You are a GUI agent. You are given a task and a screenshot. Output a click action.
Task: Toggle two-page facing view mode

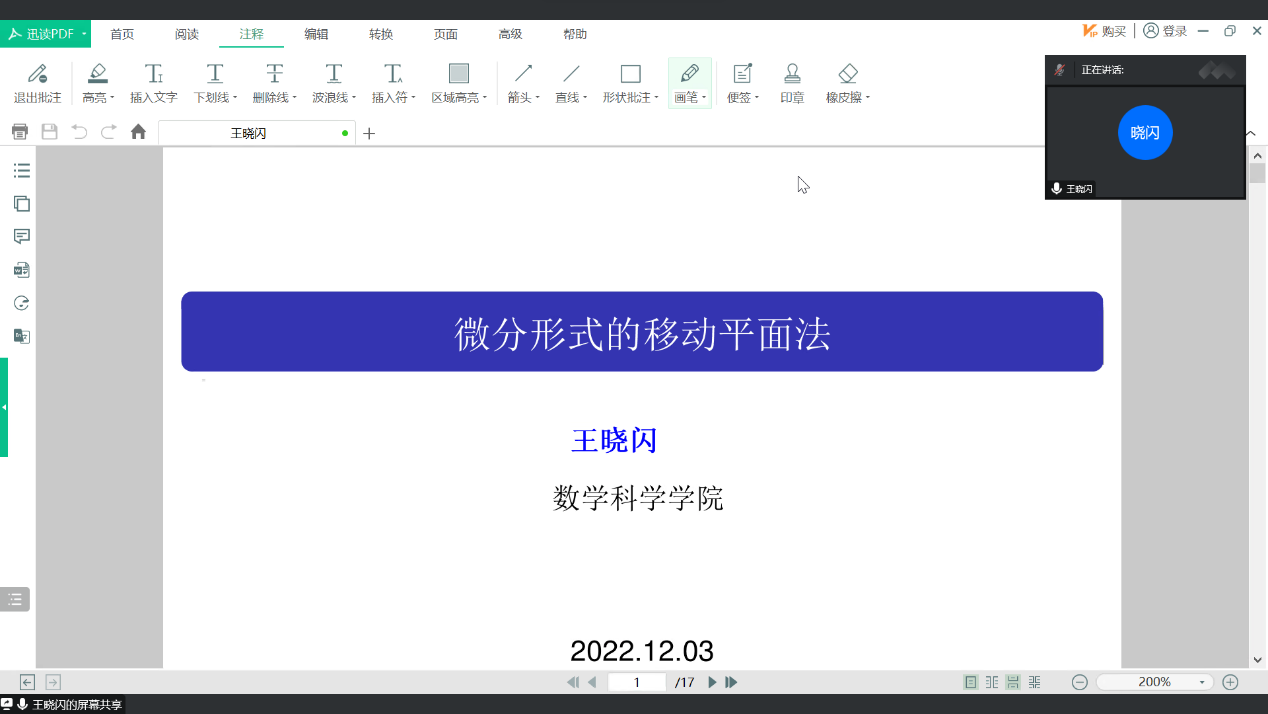[x=992, y=682]
